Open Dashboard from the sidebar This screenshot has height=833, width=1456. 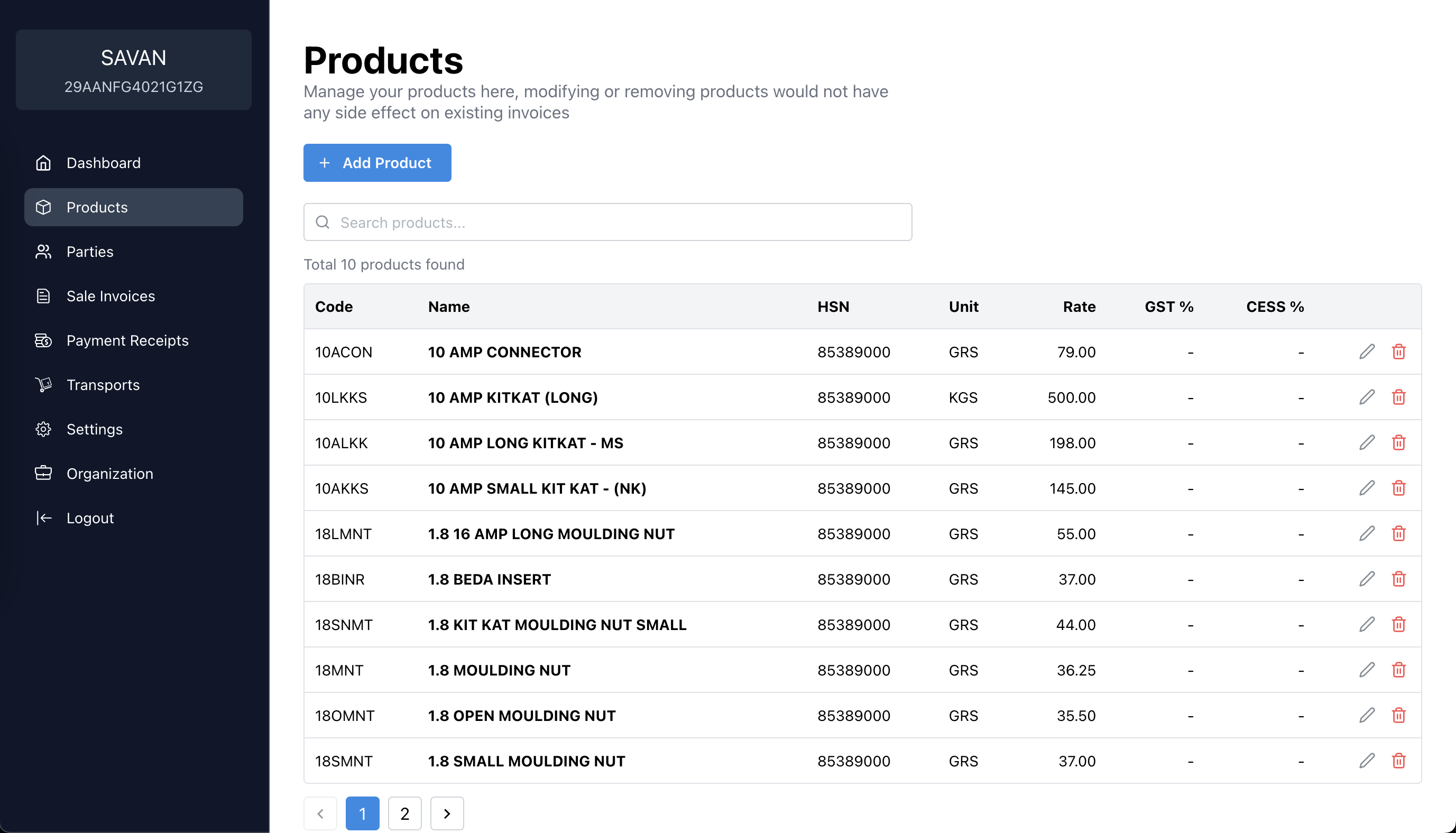coord(103,163)
